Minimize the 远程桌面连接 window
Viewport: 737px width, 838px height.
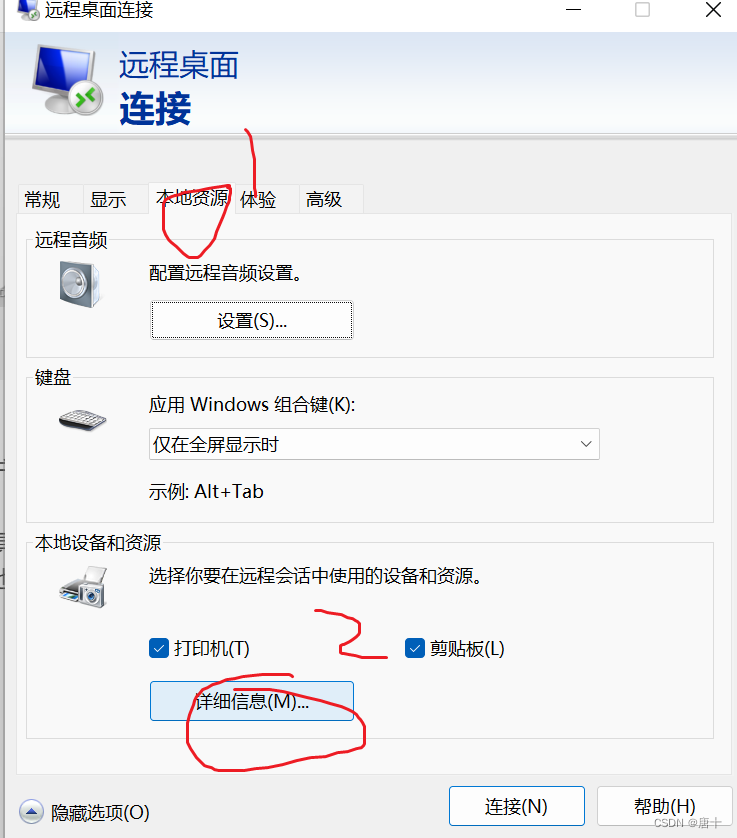pos(573,10)
